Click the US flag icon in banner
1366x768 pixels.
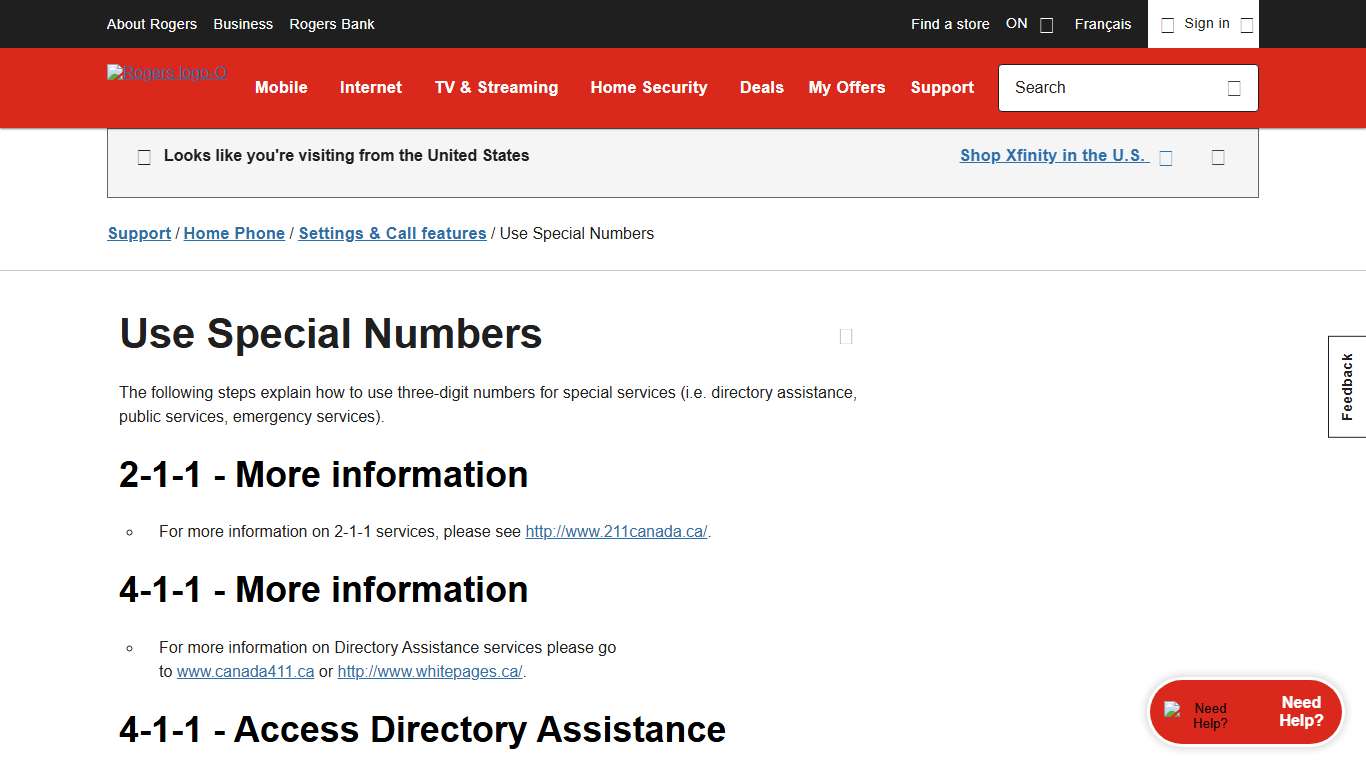(x=144, y=156)
